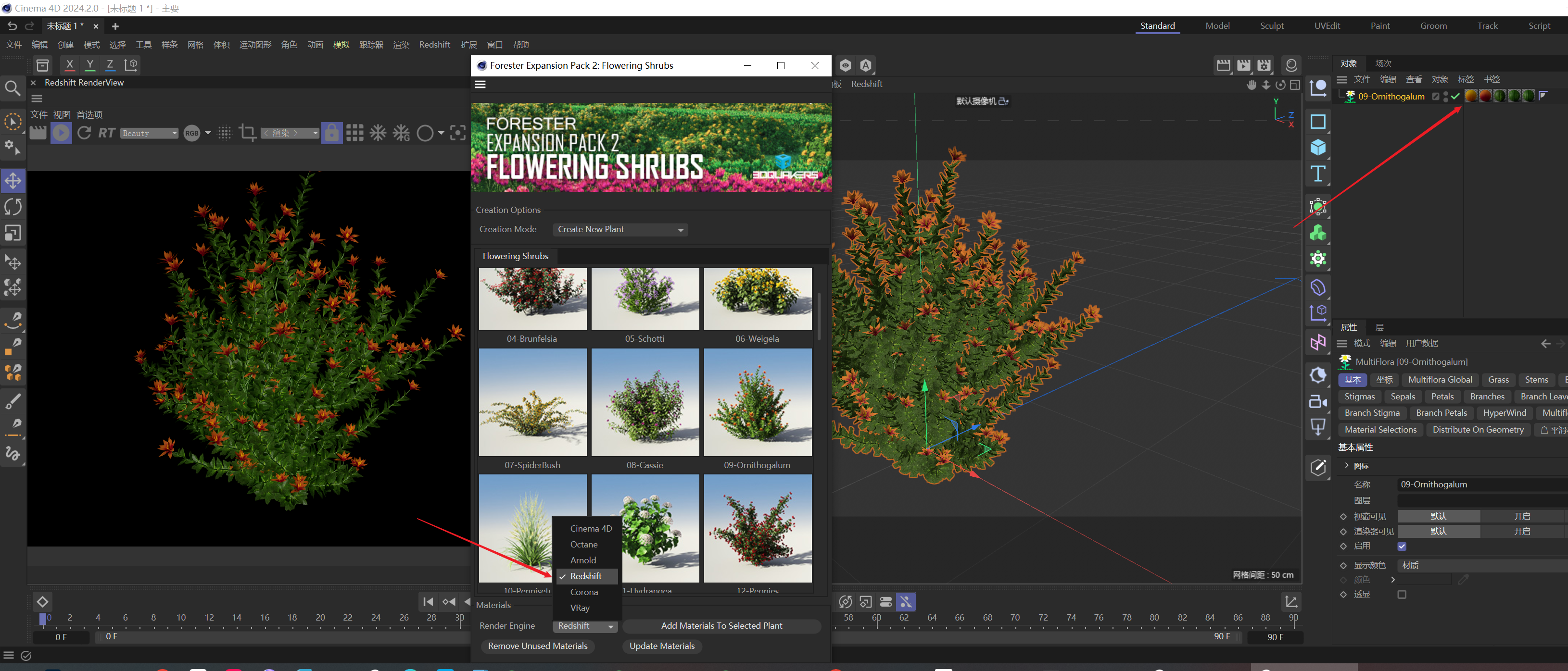Open the Material Selections tab
Image resolution: width=1568 pixels, height=671 pixels.
pyautogui.click(x=1380, y=430)
